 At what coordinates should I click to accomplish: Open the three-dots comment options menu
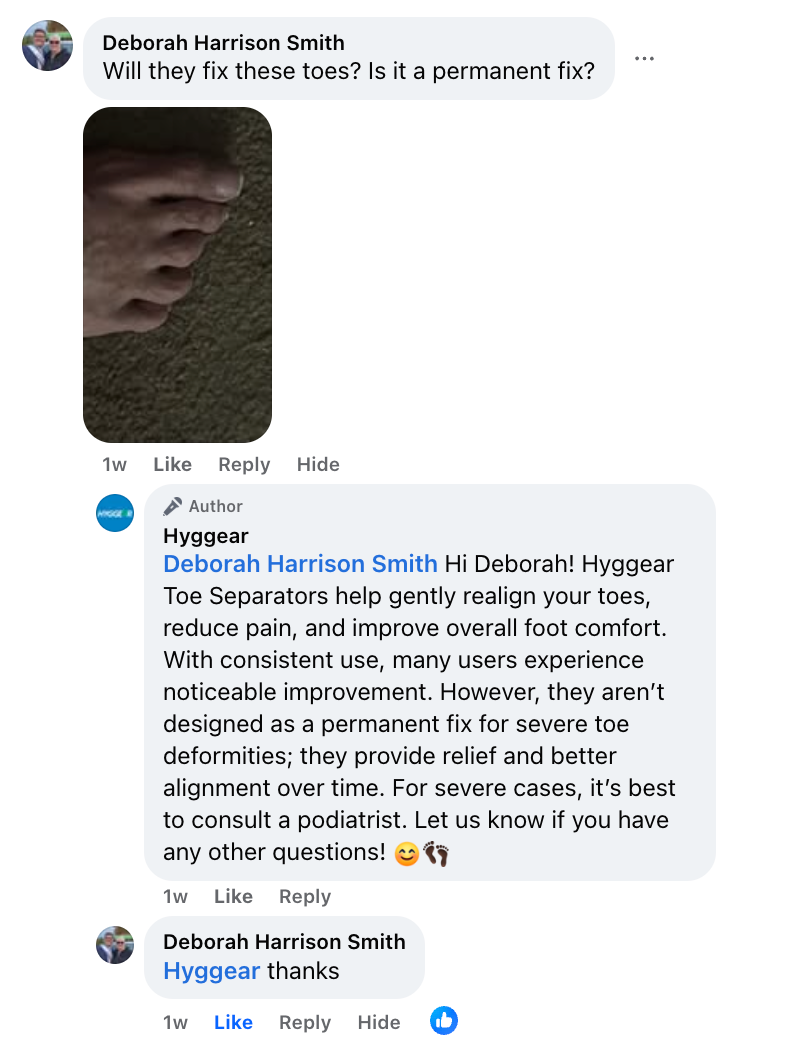tap(644, 59)
